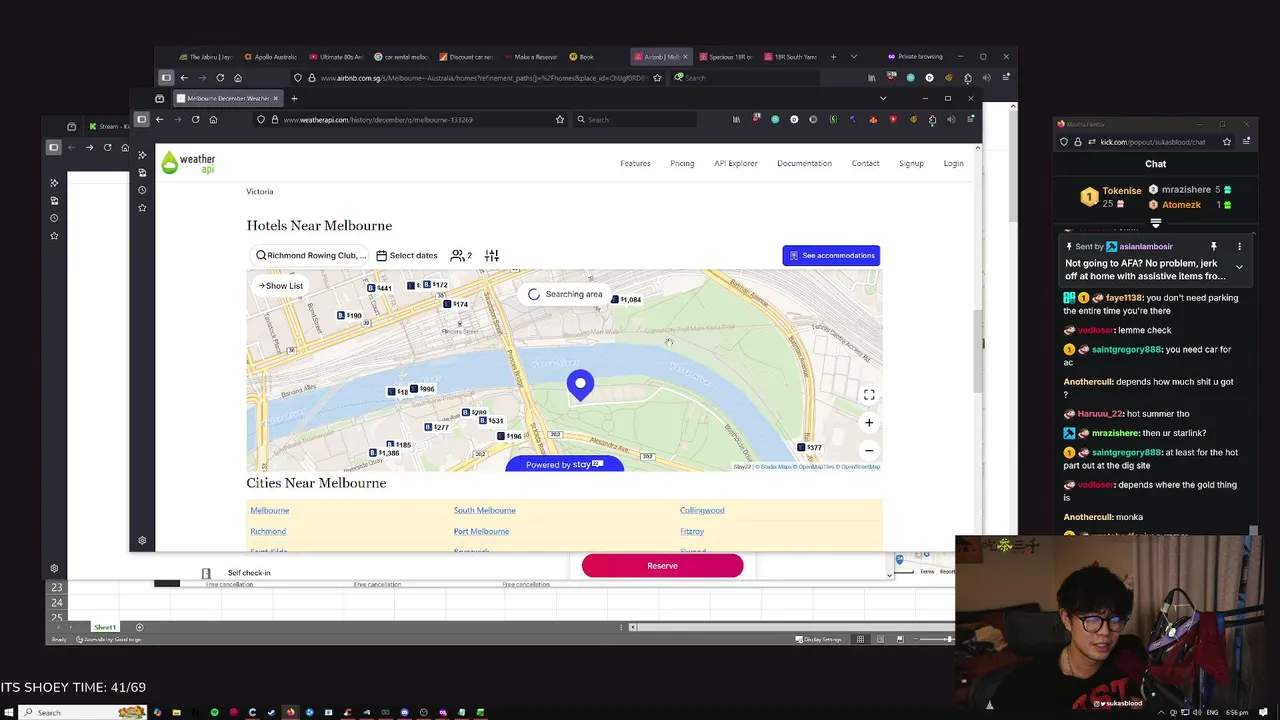Click the WeatherAPI logo
Viewport: 1280px width, 720px height.
[188, 163]
